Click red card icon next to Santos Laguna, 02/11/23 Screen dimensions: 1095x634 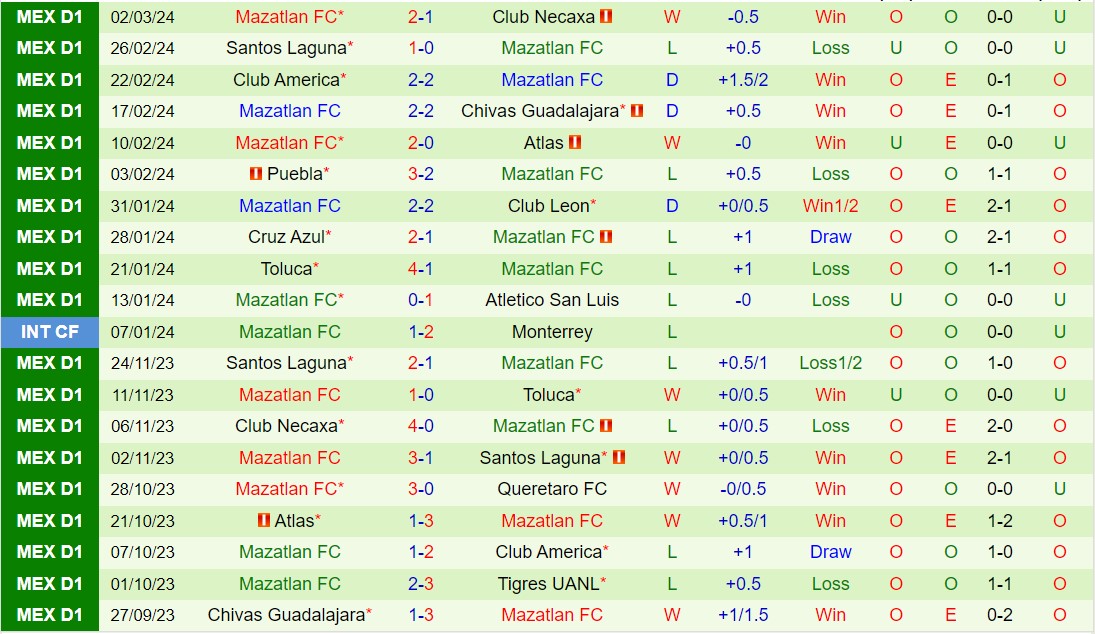(x=619, y=458)
